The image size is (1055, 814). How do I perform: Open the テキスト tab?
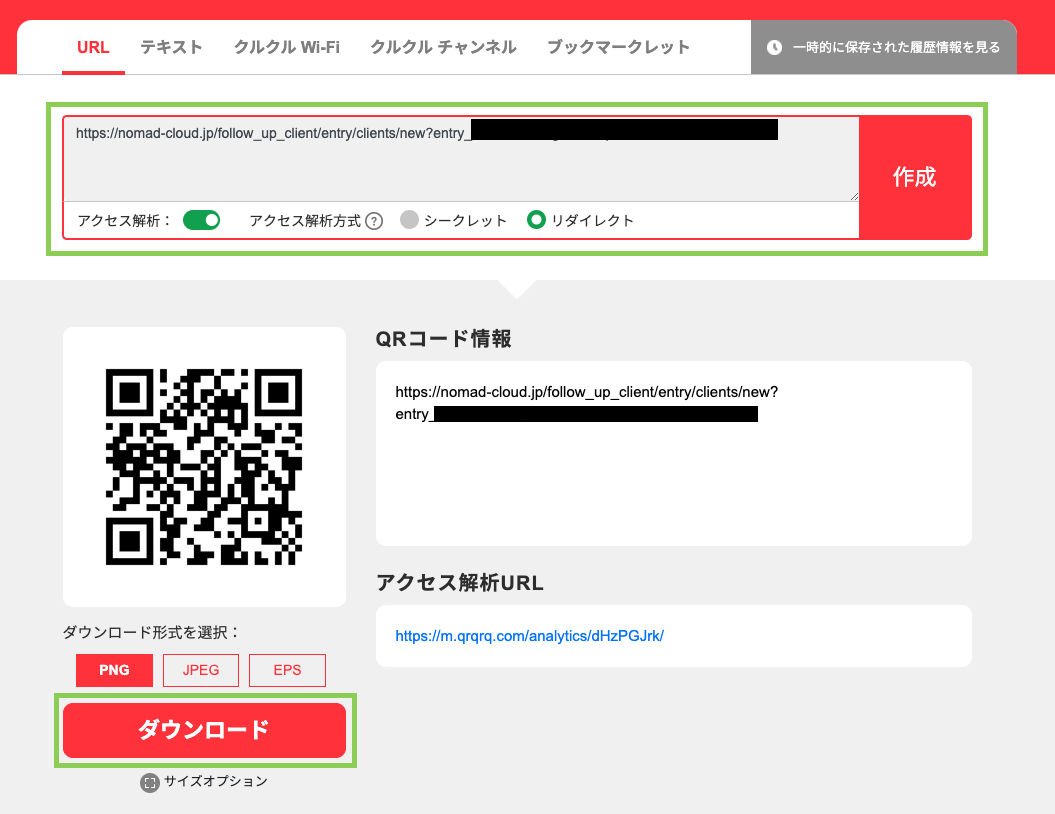[171, 47]
